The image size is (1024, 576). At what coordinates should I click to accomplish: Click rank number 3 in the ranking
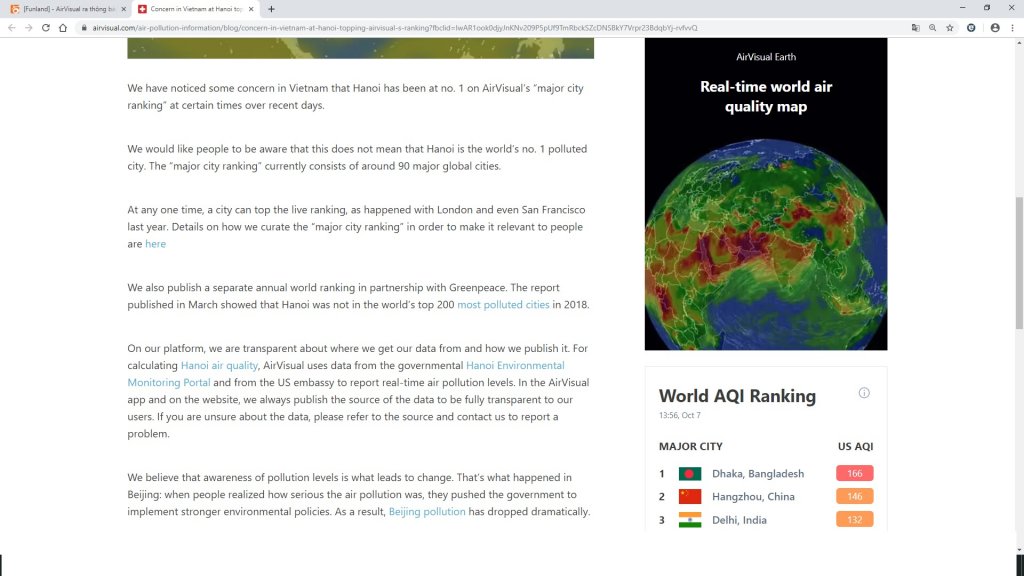pos(662,520)
